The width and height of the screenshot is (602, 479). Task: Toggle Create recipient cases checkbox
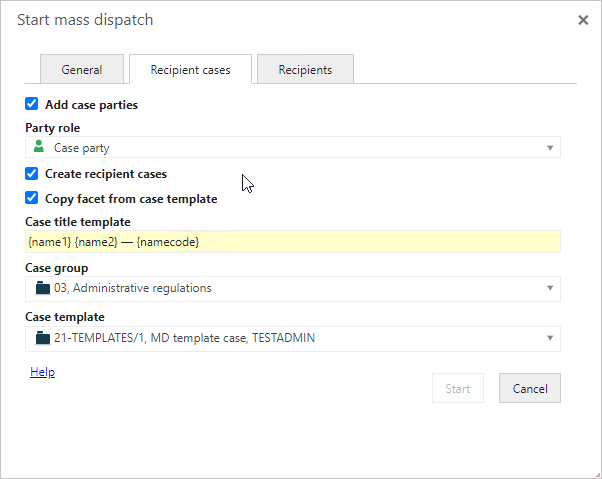point(31,173)
